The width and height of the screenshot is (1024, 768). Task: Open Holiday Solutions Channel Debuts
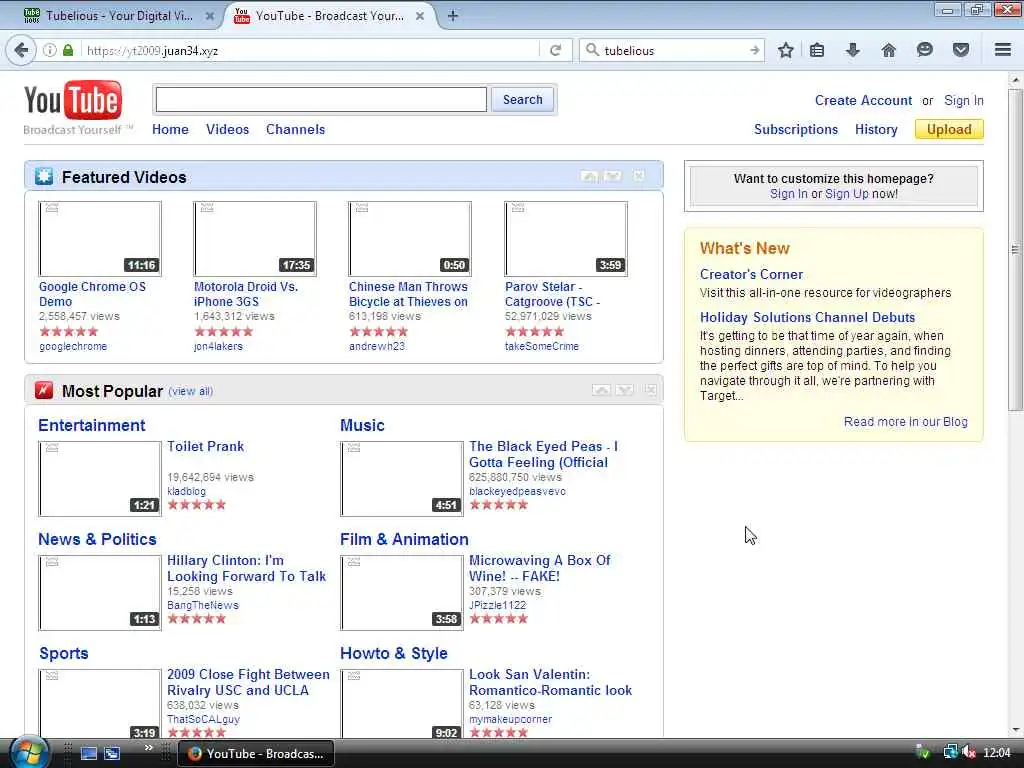tap(807, 317)
